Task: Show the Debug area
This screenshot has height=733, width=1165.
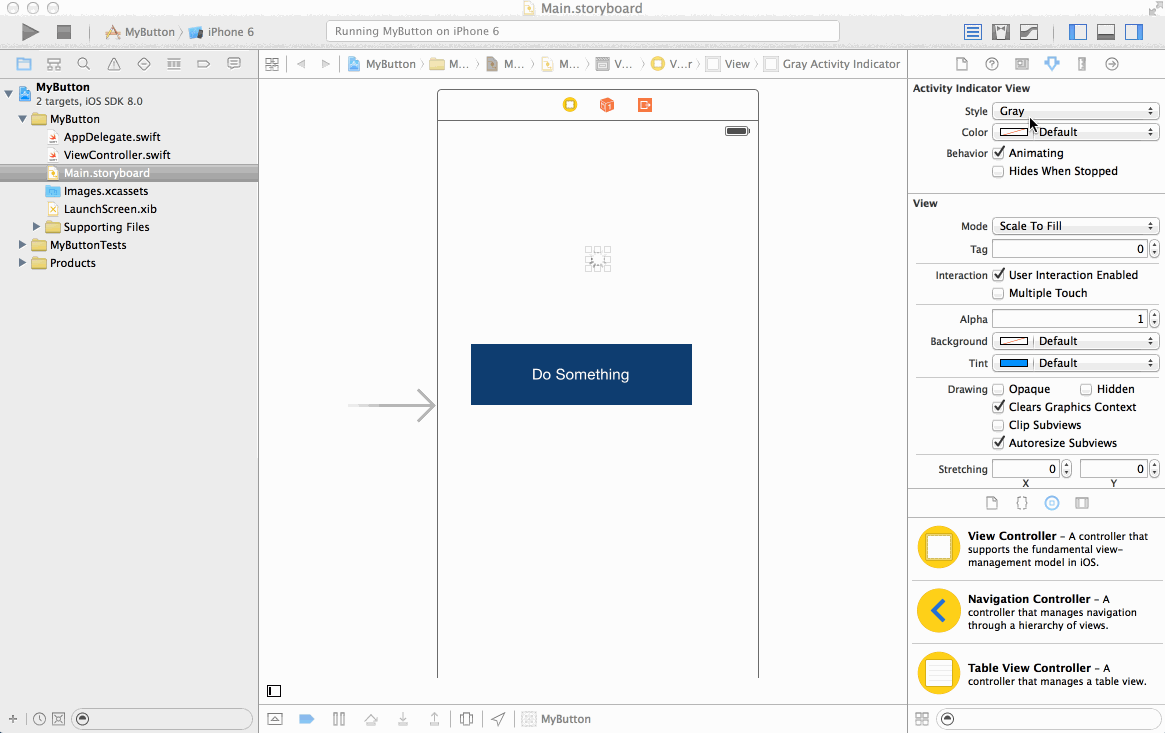Action: pos(1106,32)
